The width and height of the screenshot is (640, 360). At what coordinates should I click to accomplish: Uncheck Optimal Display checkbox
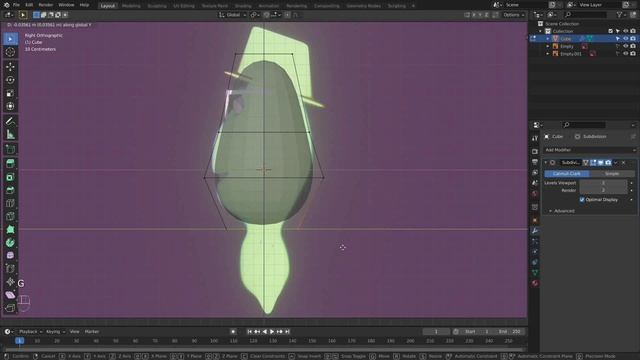[x=582, y=200]
